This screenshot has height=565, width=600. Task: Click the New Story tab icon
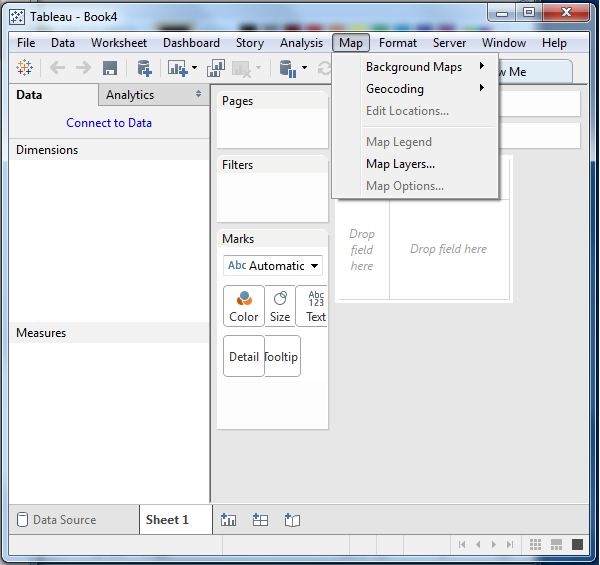(292, 520)
